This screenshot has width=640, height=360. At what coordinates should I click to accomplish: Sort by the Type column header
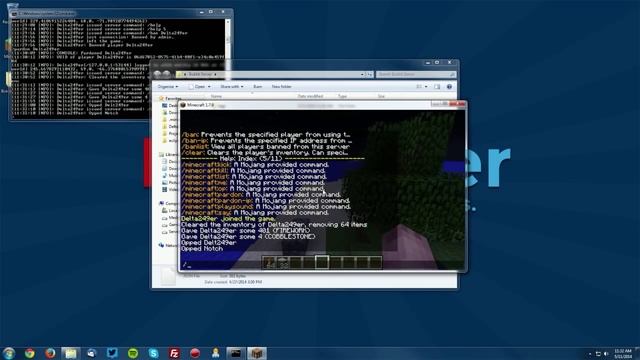342,96
